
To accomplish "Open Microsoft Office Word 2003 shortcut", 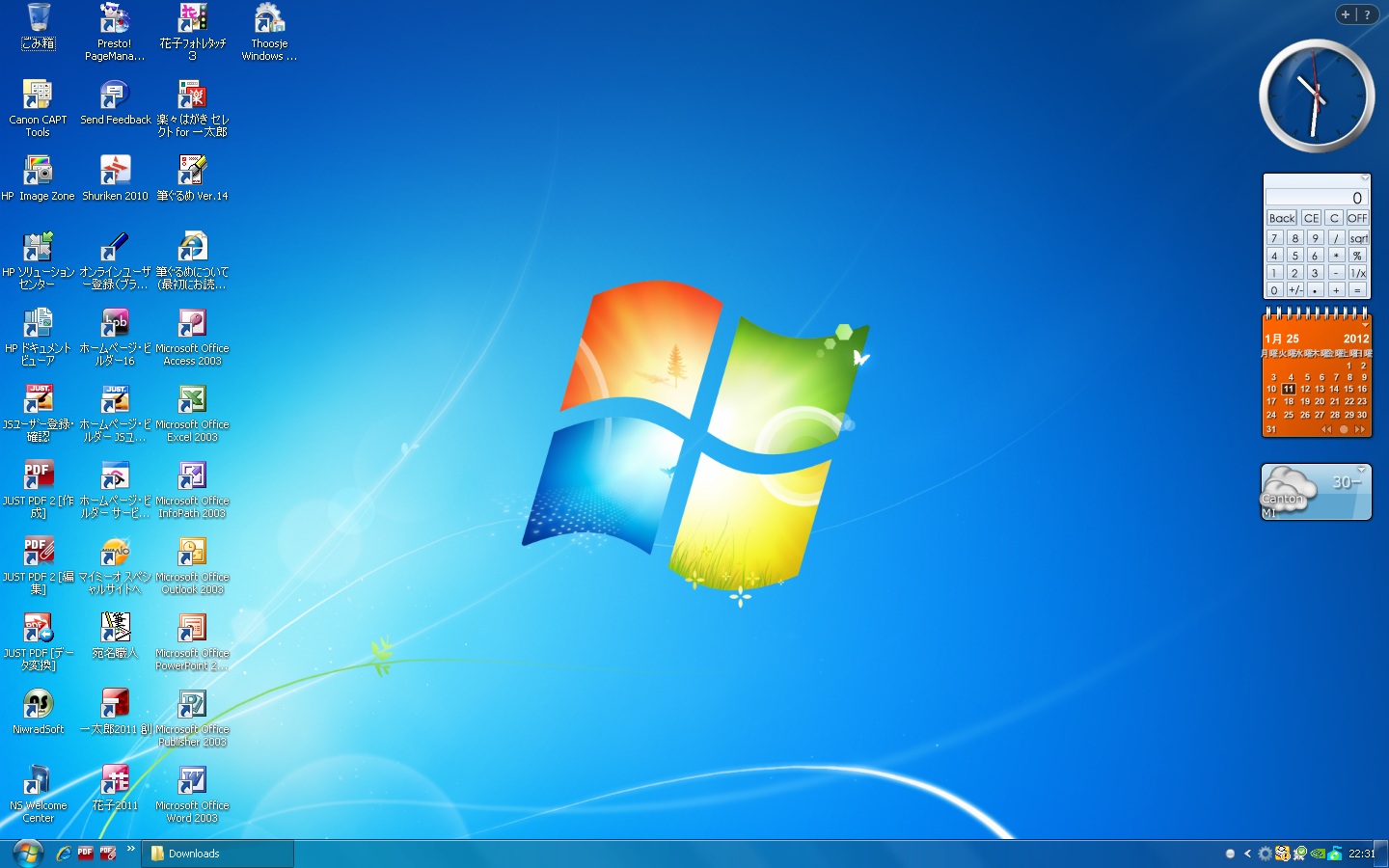I will pos(192,793).
